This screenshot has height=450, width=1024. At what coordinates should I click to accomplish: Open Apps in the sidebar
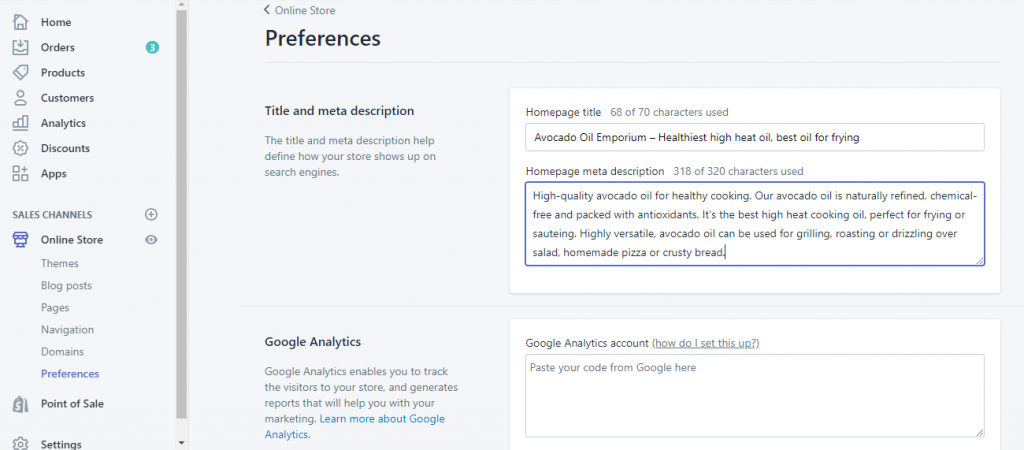pyautogui.click(x=54, y=174)
